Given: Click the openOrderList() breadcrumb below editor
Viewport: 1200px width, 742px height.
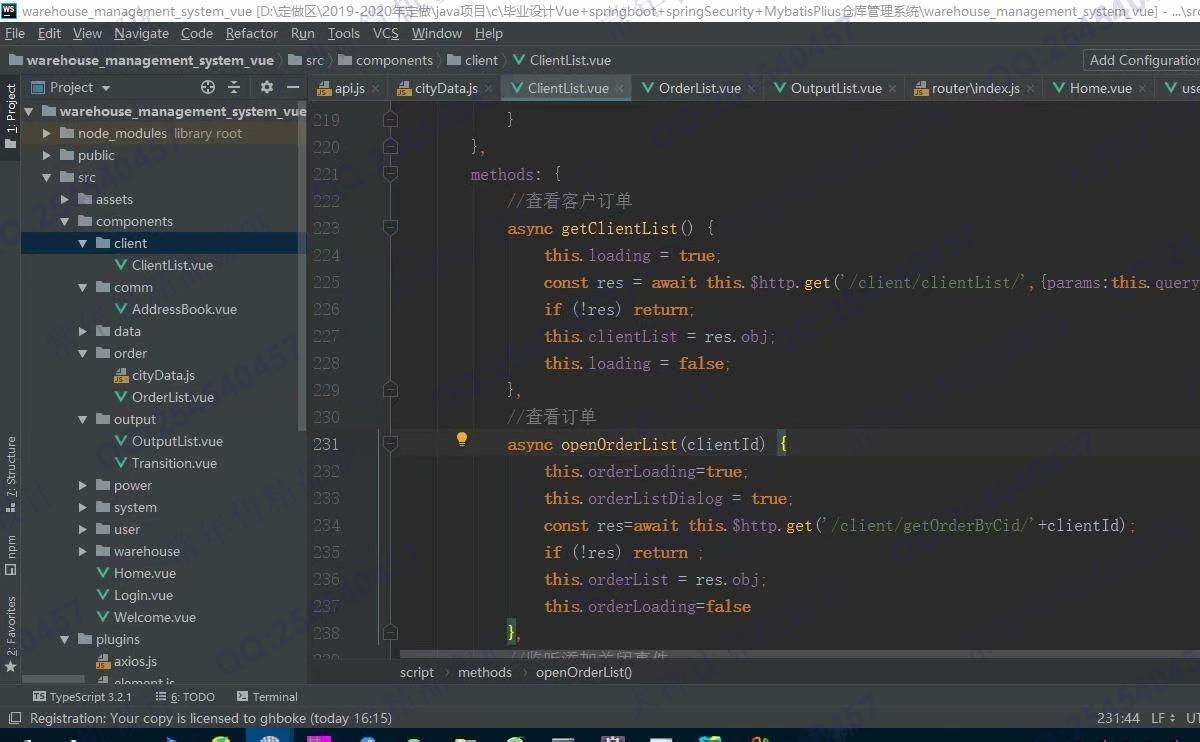Looking at the screenshot, I should click(x=584, y=672).
